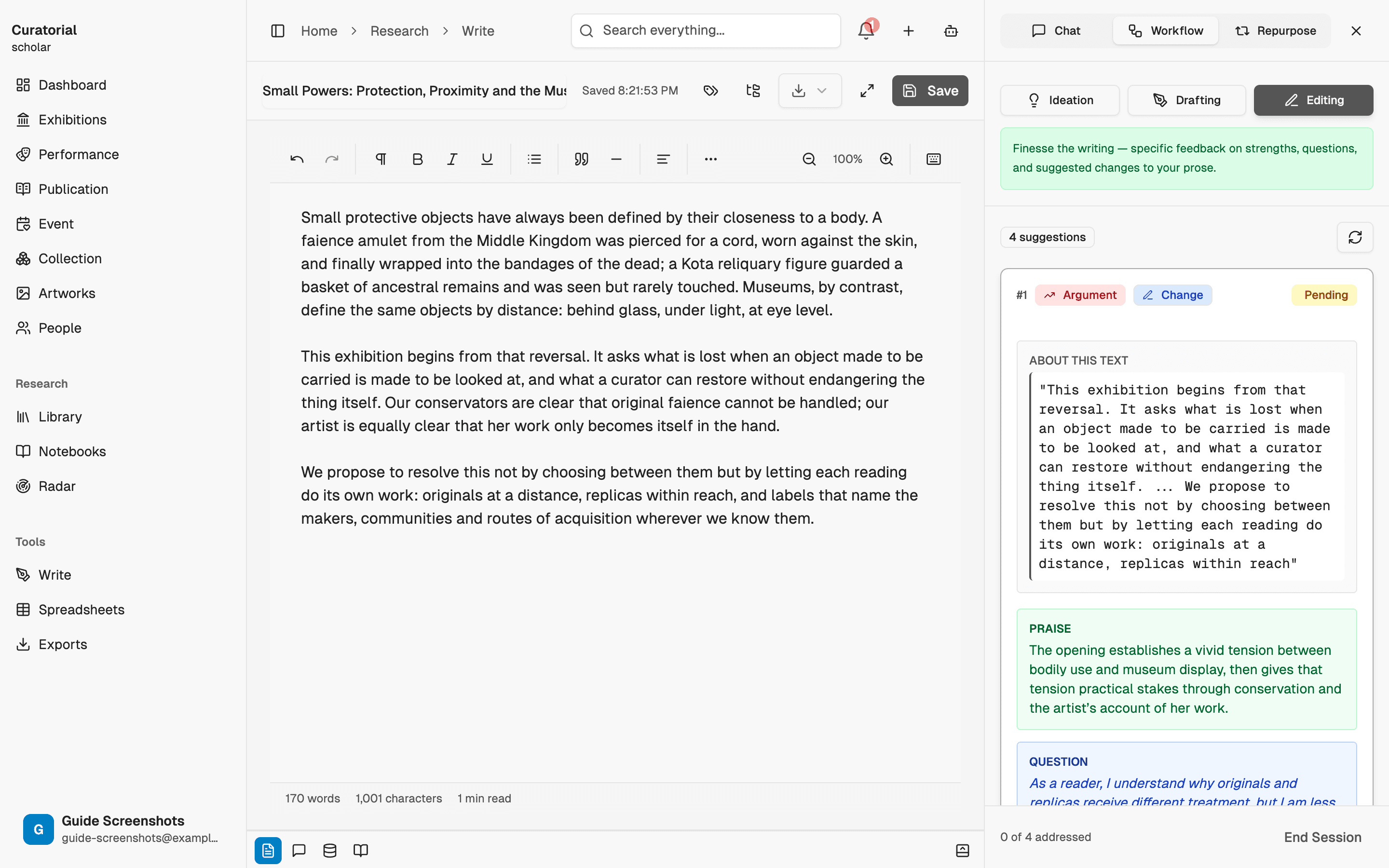This screenshot has height=868, width=1389.
Task: Edit the document title field
Action: pos(414,91)
